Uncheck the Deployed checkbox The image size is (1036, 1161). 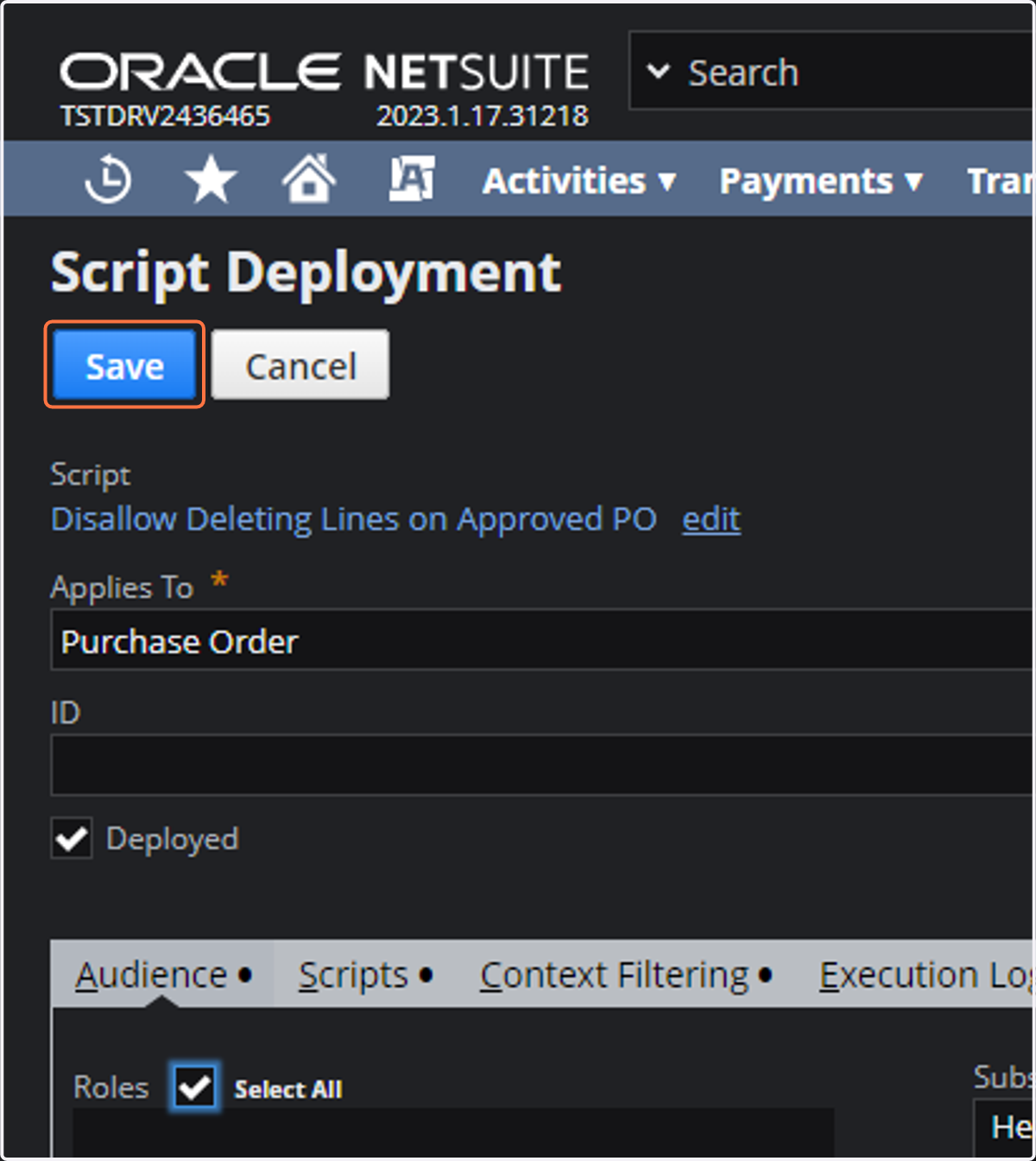click(72, 838)
